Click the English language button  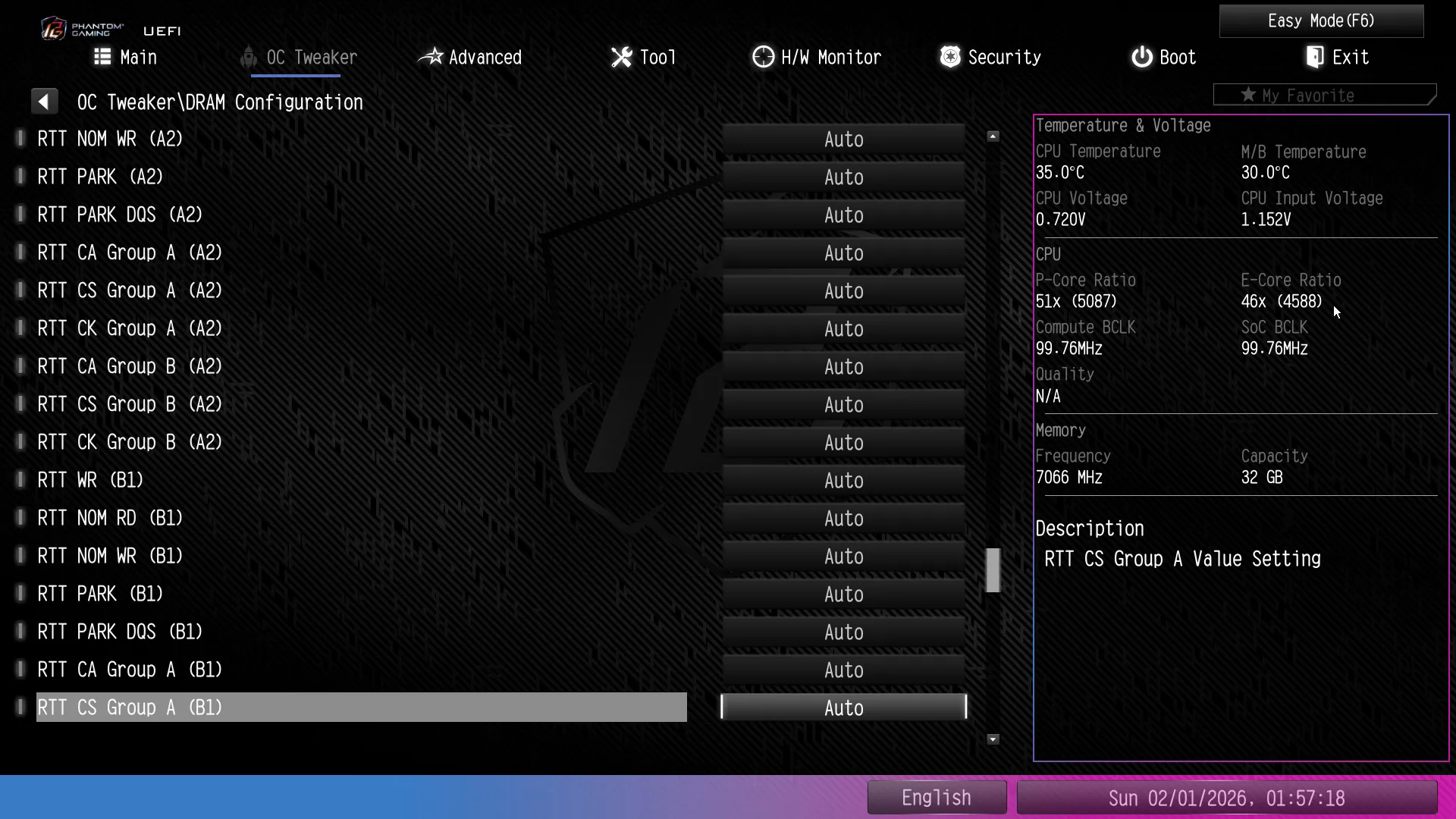click(936, 798)
